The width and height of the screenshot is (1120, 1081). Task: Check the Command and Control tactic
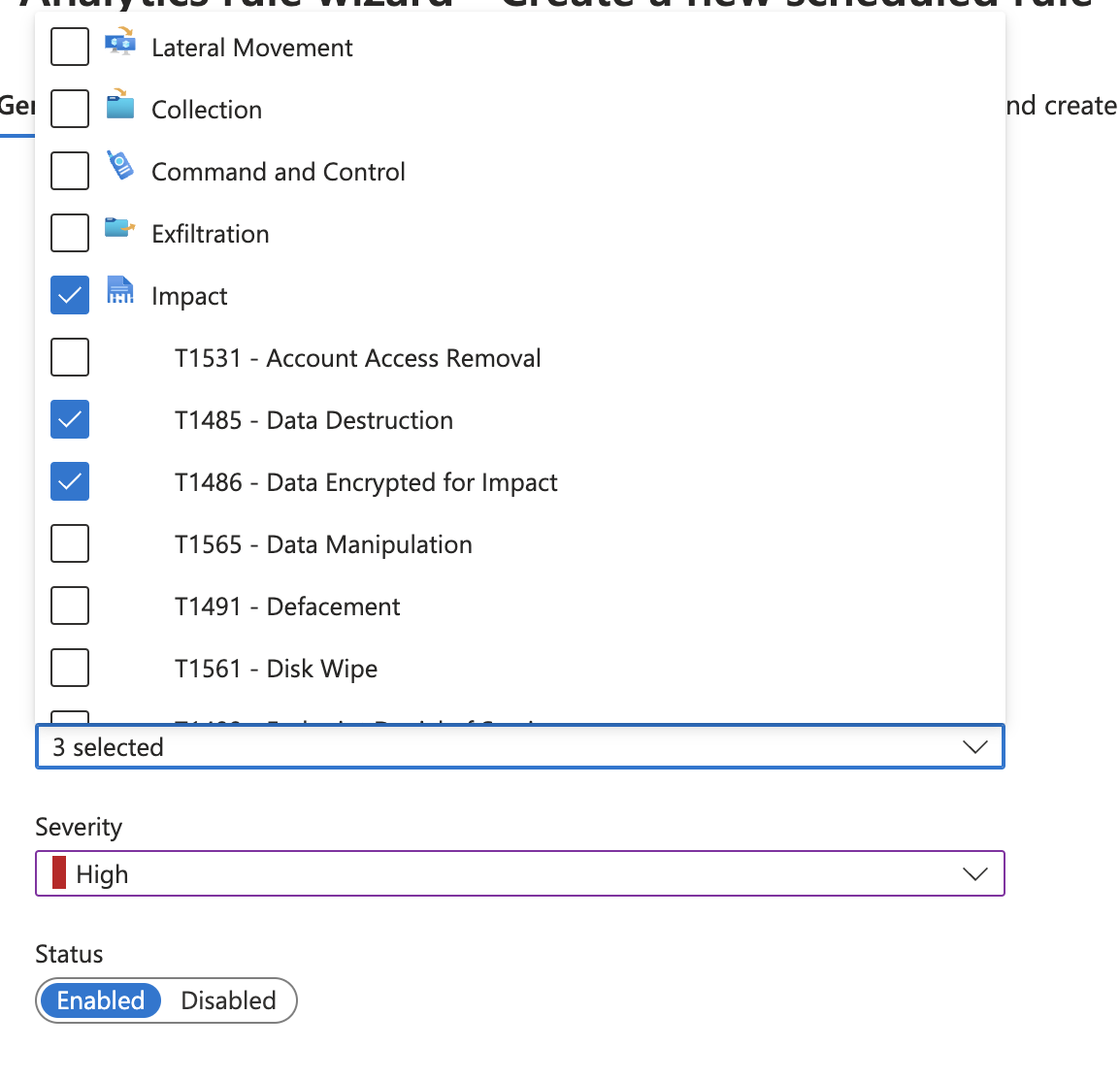pos(69,170)
